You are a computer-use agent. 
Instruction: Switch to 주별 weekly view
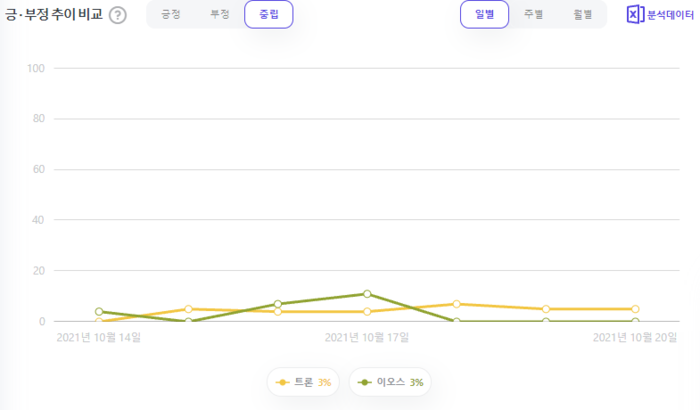click(x=533, y=14)
